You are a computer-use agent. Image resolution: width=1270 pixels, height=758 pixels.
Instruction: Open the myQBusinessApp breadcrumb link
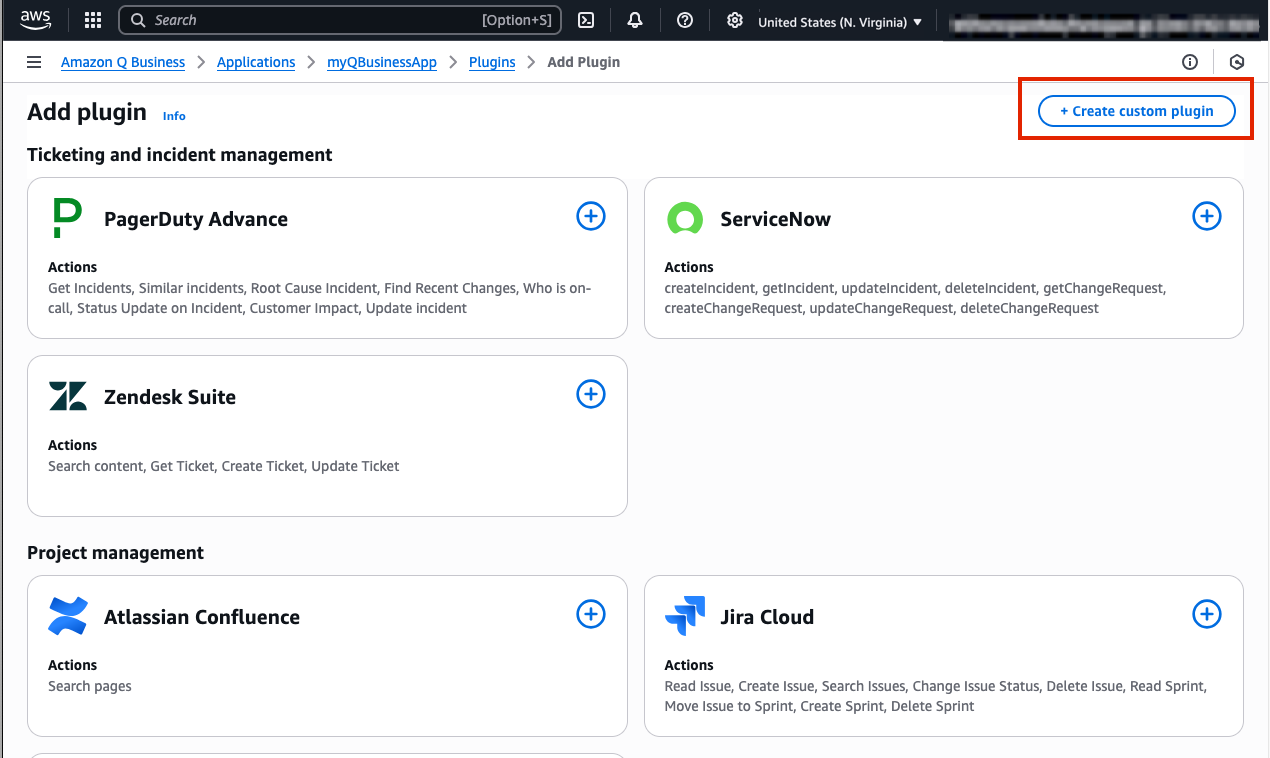pos(382,62)
